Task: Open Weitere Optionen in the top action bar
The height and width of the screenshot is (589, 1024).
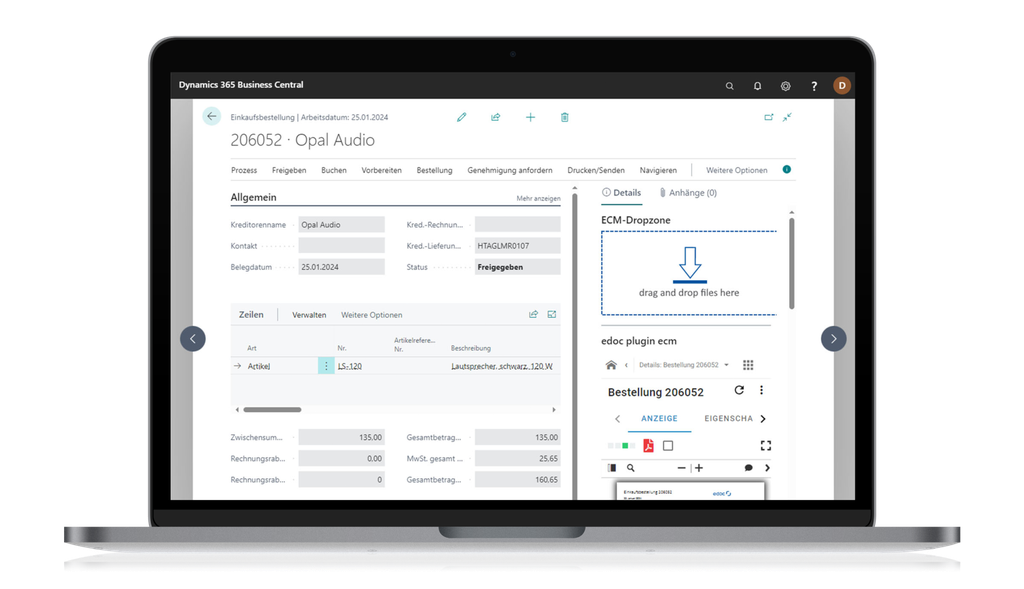Action: point(737,170)
